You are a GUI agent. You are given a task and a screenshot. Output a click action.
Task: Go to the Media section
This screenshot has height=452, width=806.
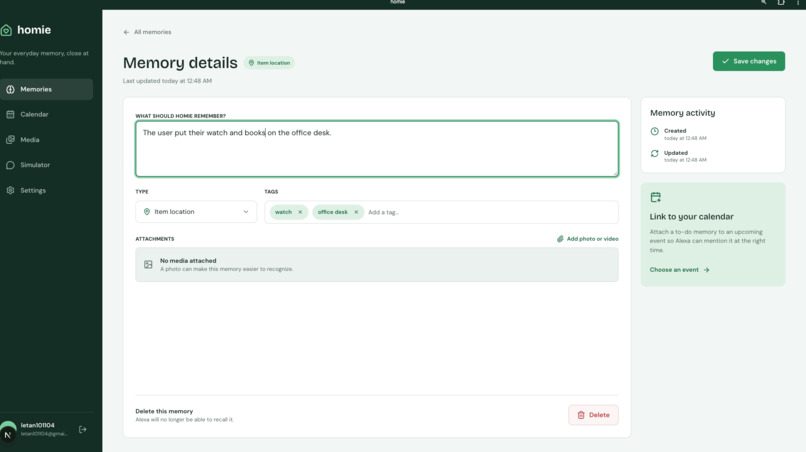[46, 139]
